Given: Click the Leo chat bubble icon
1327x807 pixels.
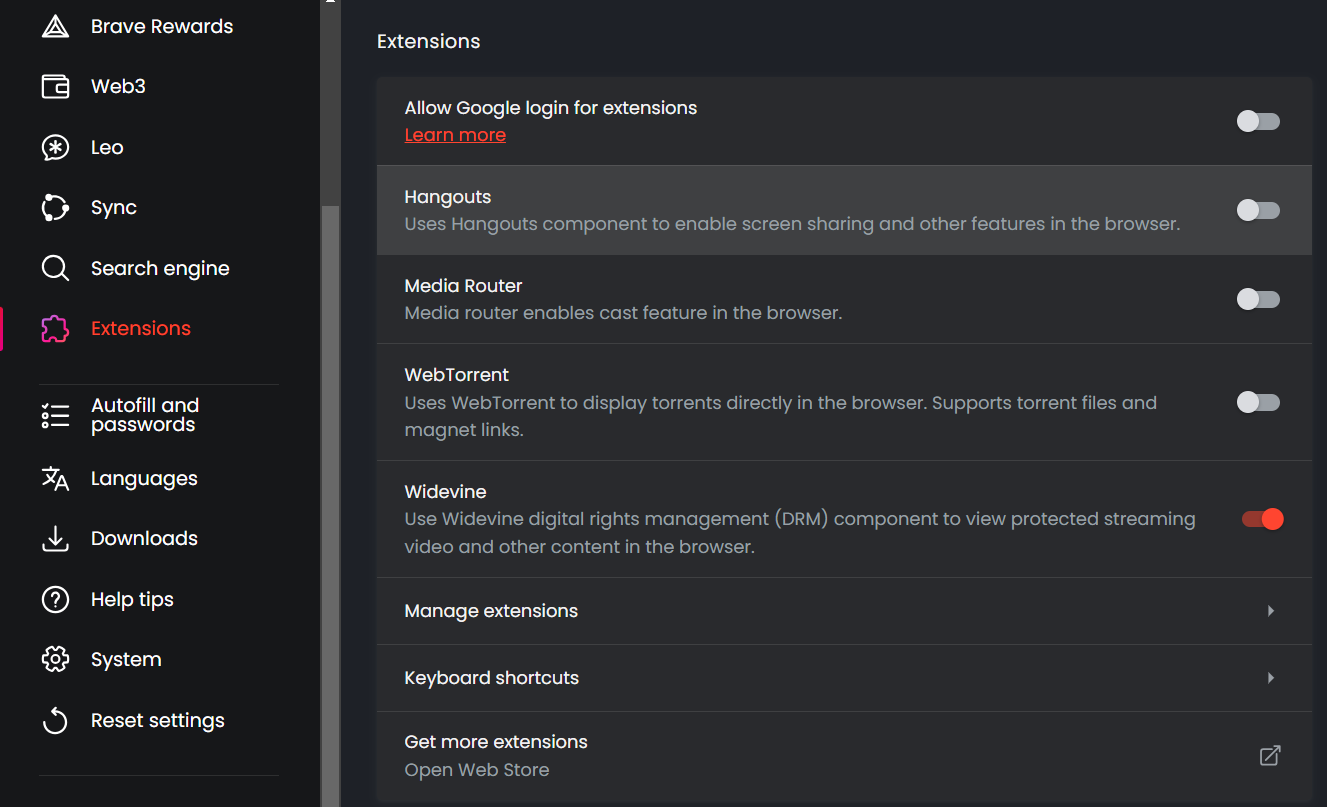Looking at the screenshot, I should [x=55, y=148].
